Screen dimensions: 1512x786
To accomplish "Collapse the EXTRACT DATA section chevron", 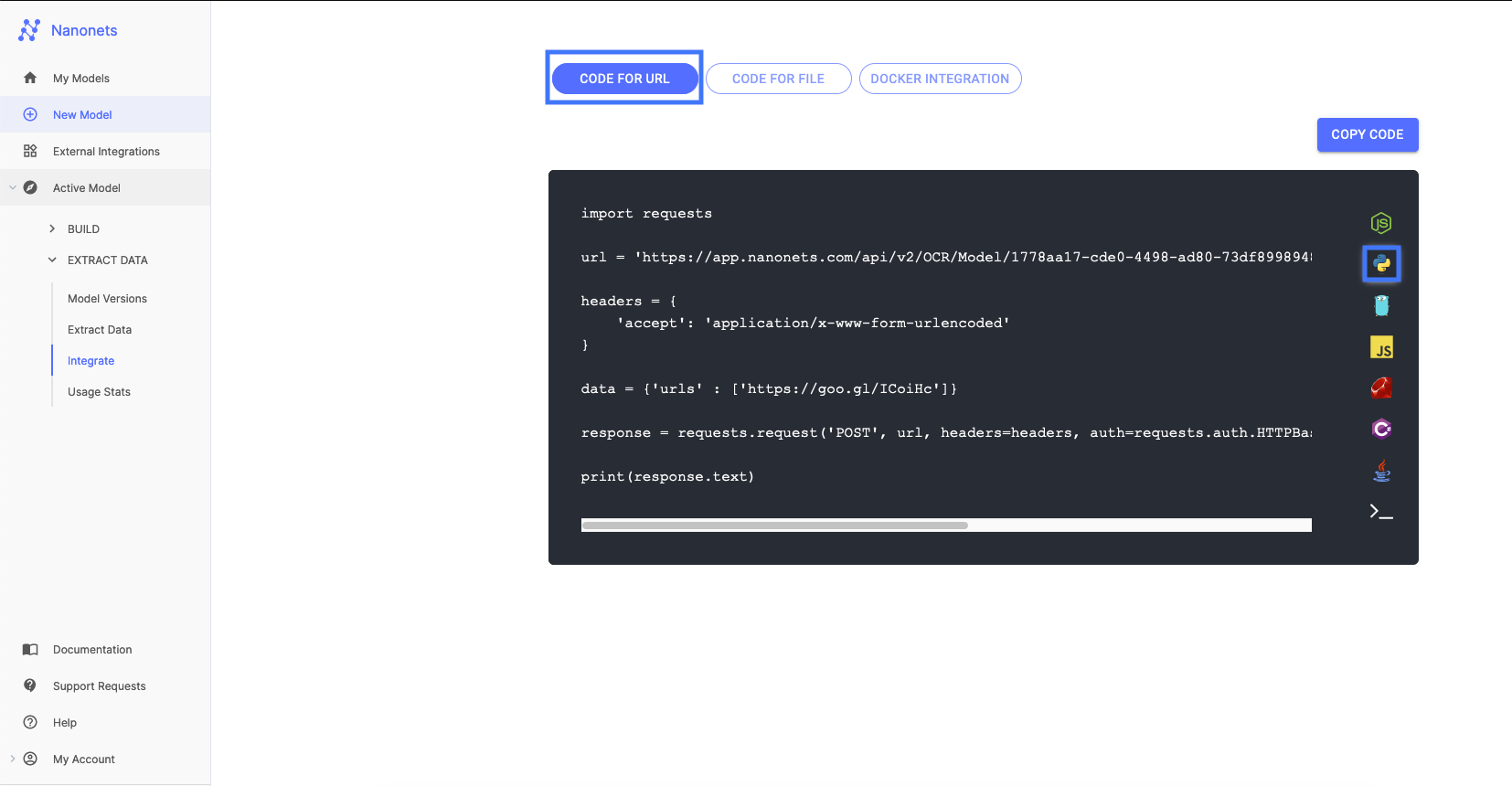I will (x=52, y=260).
